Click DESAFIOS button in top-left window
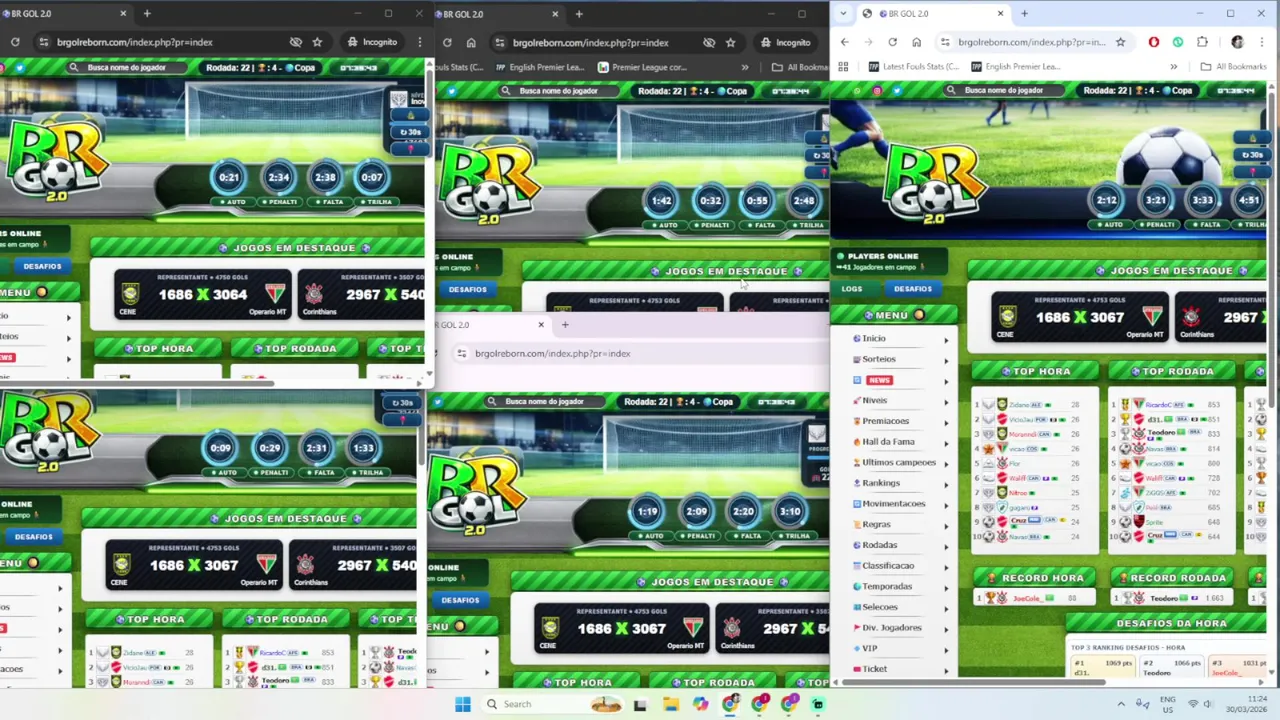The height and width of the screenshot is (720, 1280). point(42,266)
